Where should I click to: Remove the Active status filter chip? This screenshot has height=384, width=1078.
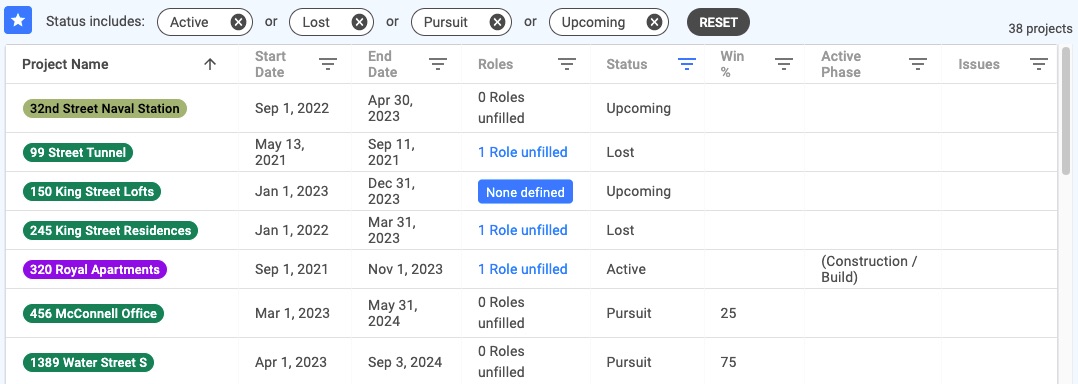coord(238,22)
